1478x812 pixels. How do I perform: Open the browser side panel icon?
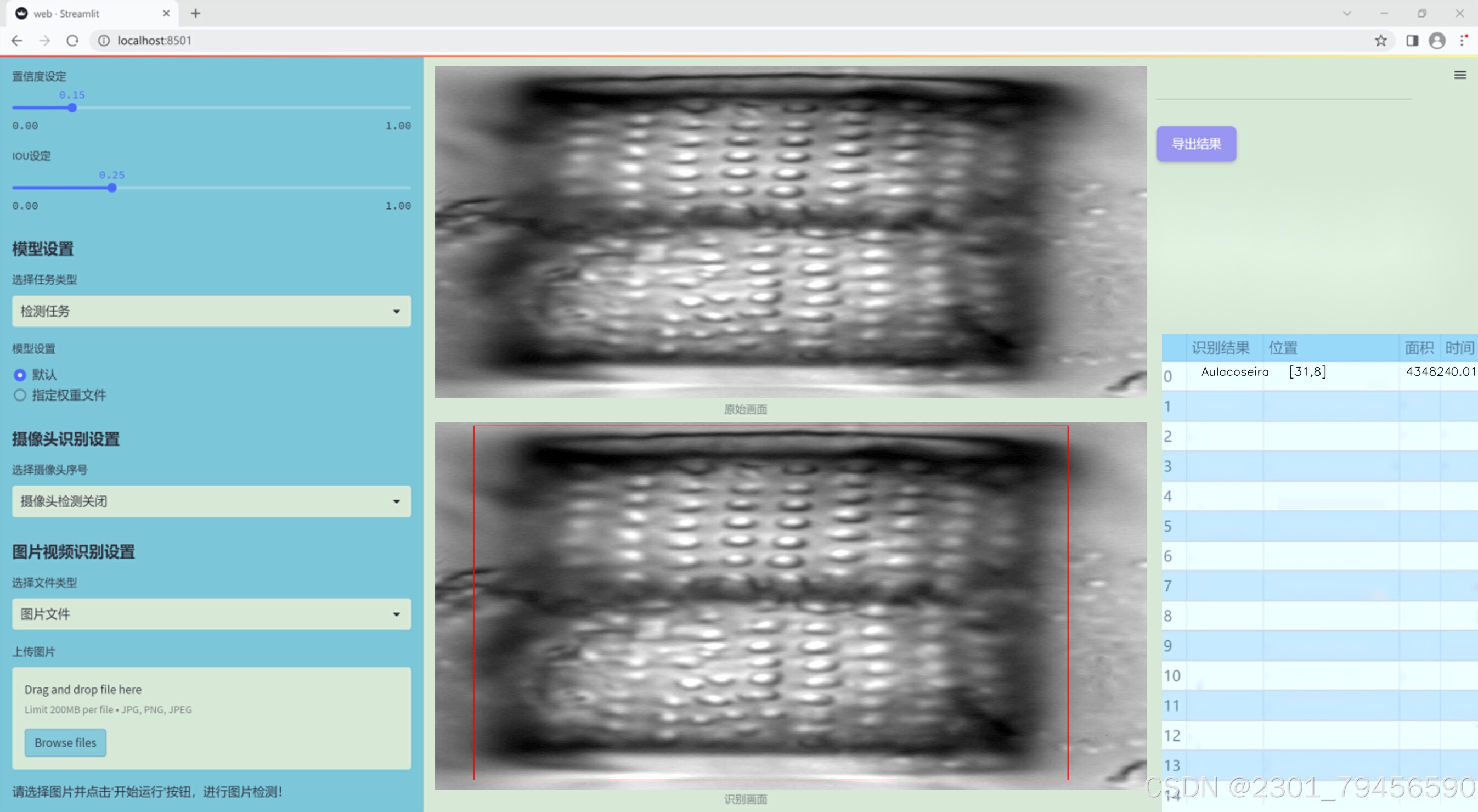tap(1412, 41)
